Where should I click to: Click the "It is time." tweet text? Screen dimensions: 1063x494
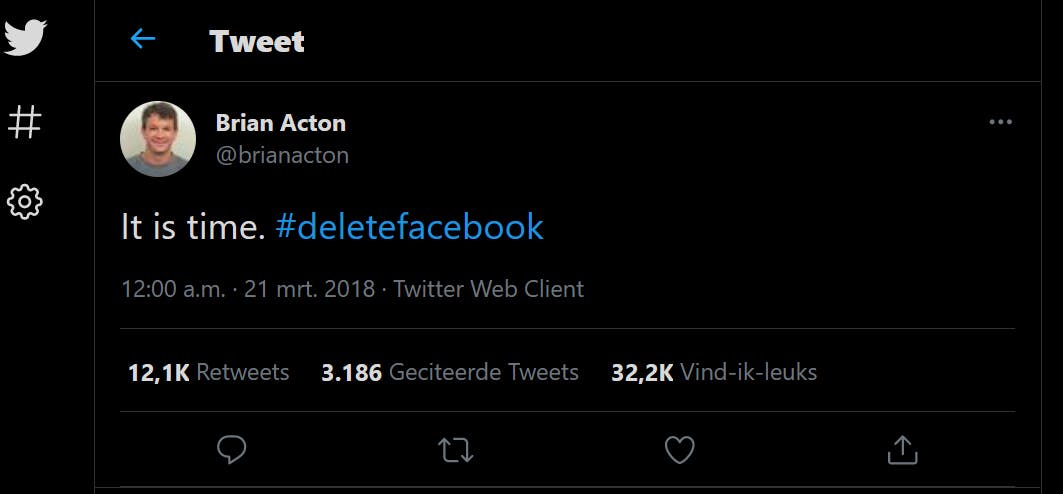[193, 227]
